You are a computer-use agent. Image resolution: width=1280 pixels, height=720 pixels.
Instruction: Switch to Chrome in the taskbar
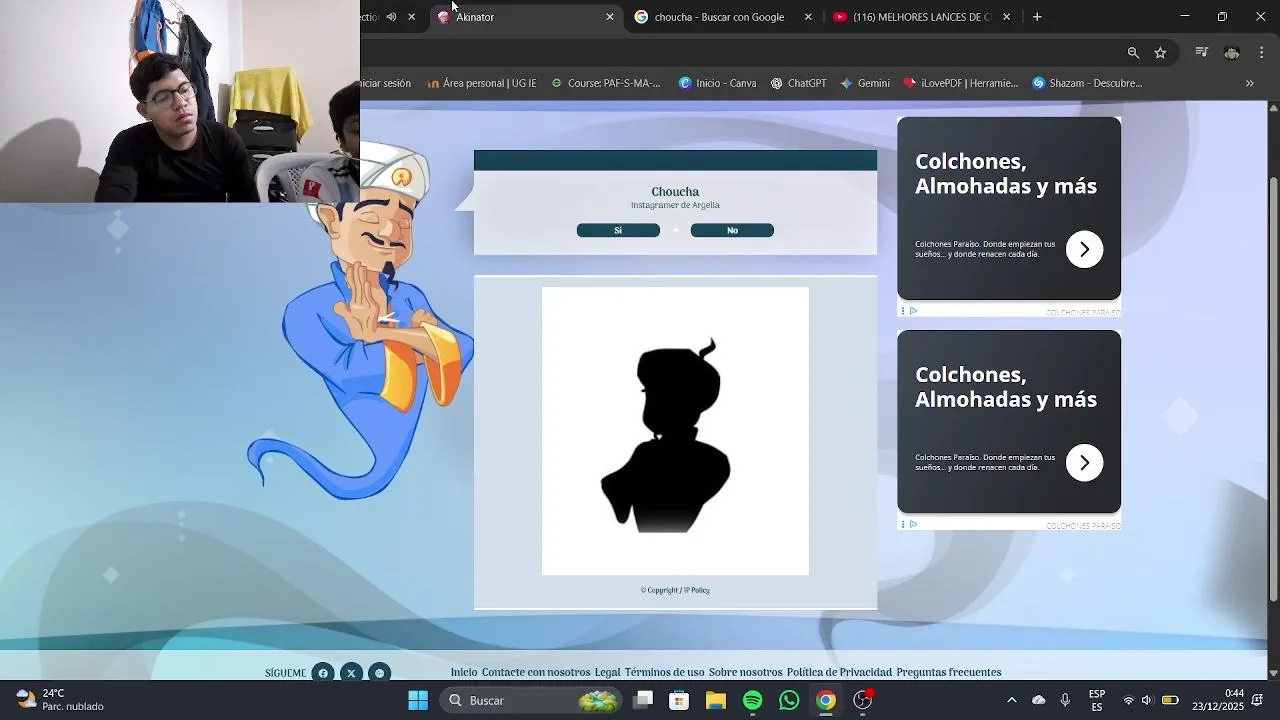(x=826, y=700)
